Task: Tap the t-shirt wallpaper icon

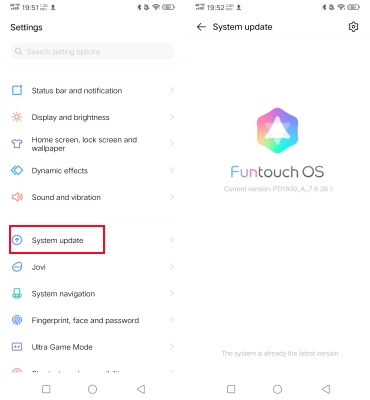Action: coord(17,144)
